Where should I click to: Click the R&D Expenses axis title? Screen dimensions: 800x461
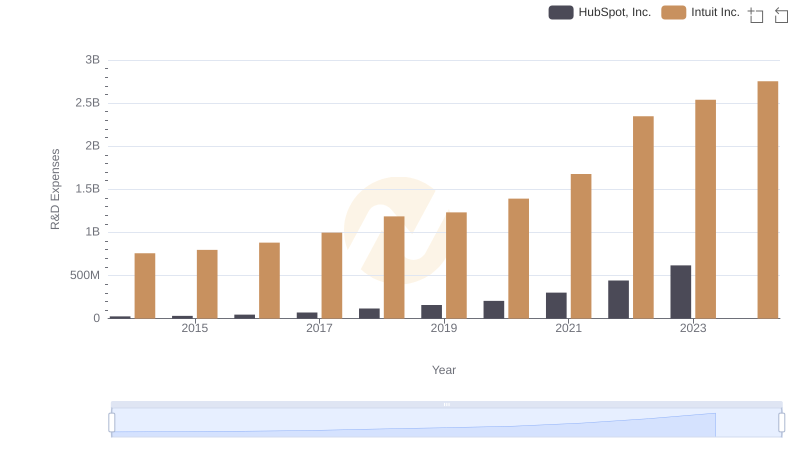pyautogui.click(x=56, y=189)
